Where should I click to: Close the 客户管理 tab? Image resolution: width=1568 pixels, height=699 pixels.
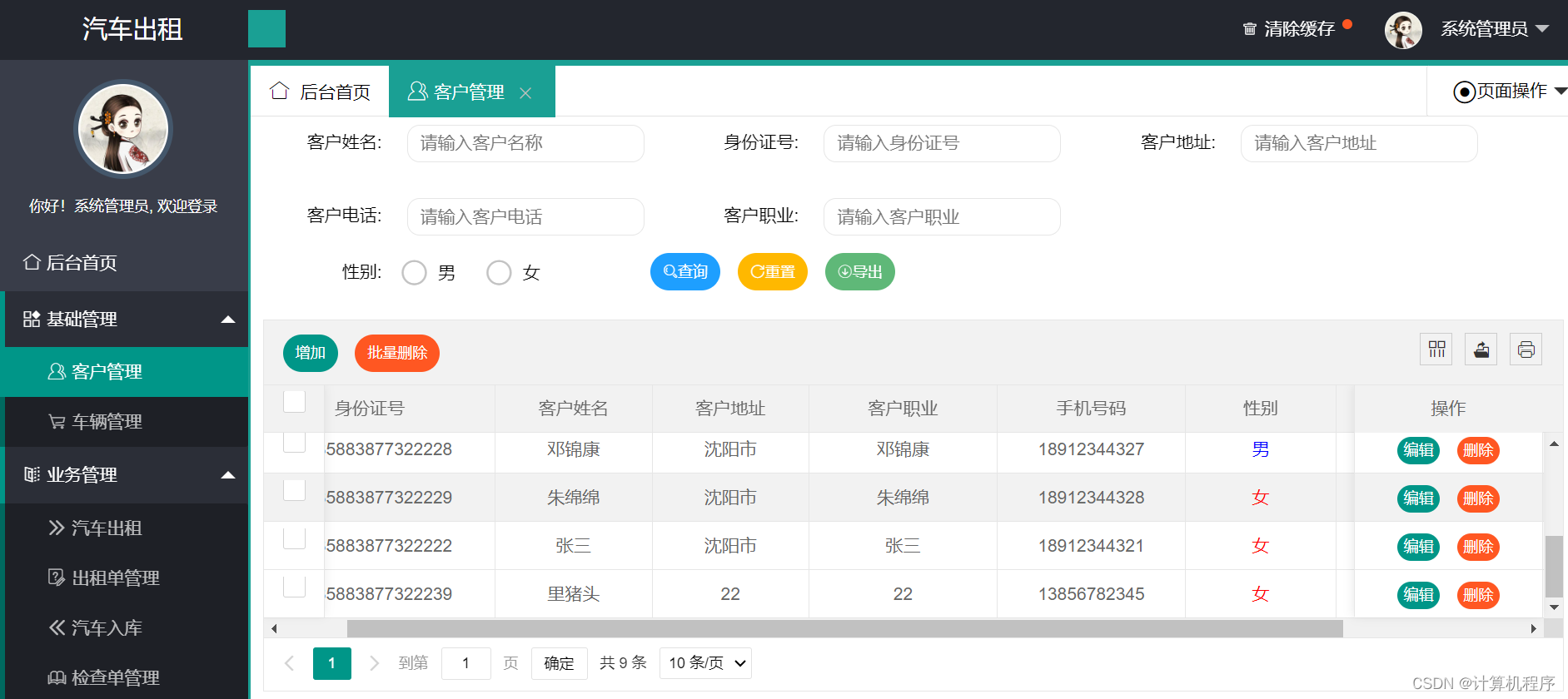[525, 93]
